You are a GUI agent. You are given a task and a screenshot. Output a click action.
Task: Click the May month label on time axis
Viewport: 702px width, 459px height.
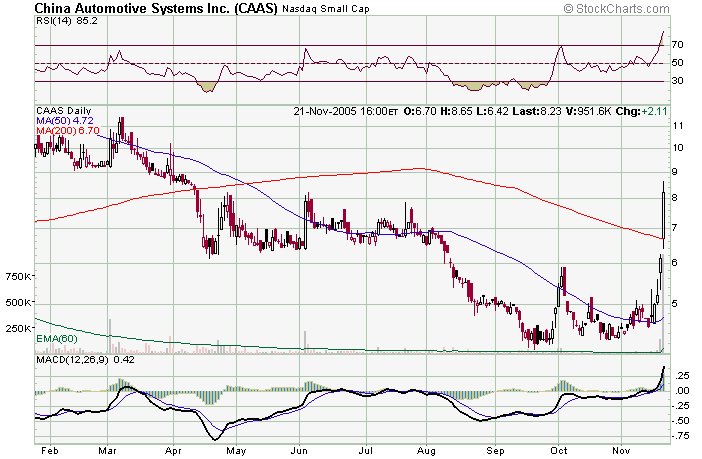[235, 450]
